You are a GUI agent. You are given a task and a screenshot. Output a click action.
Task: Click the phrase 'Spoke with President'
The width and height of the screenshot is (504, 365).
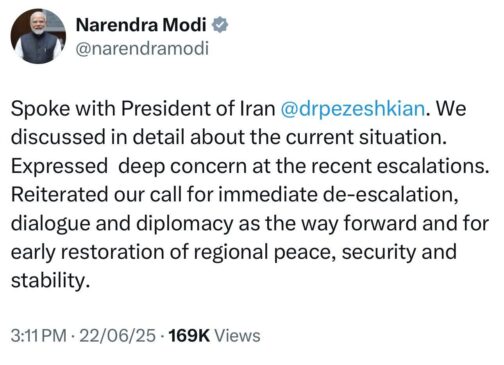tap(111, 109)
